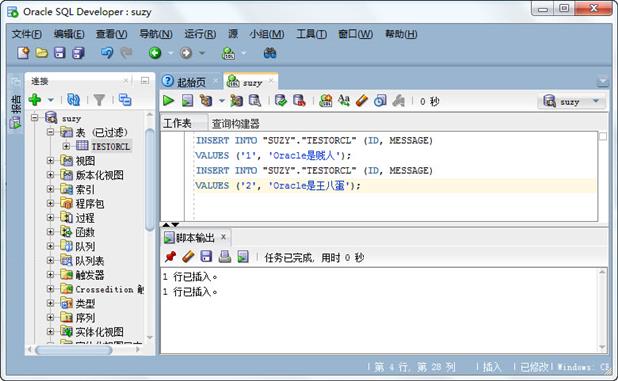The height and width of the screenshot is (381, 618).
Task: Click the grey Forward navigation icon
Action: point(186,53)
